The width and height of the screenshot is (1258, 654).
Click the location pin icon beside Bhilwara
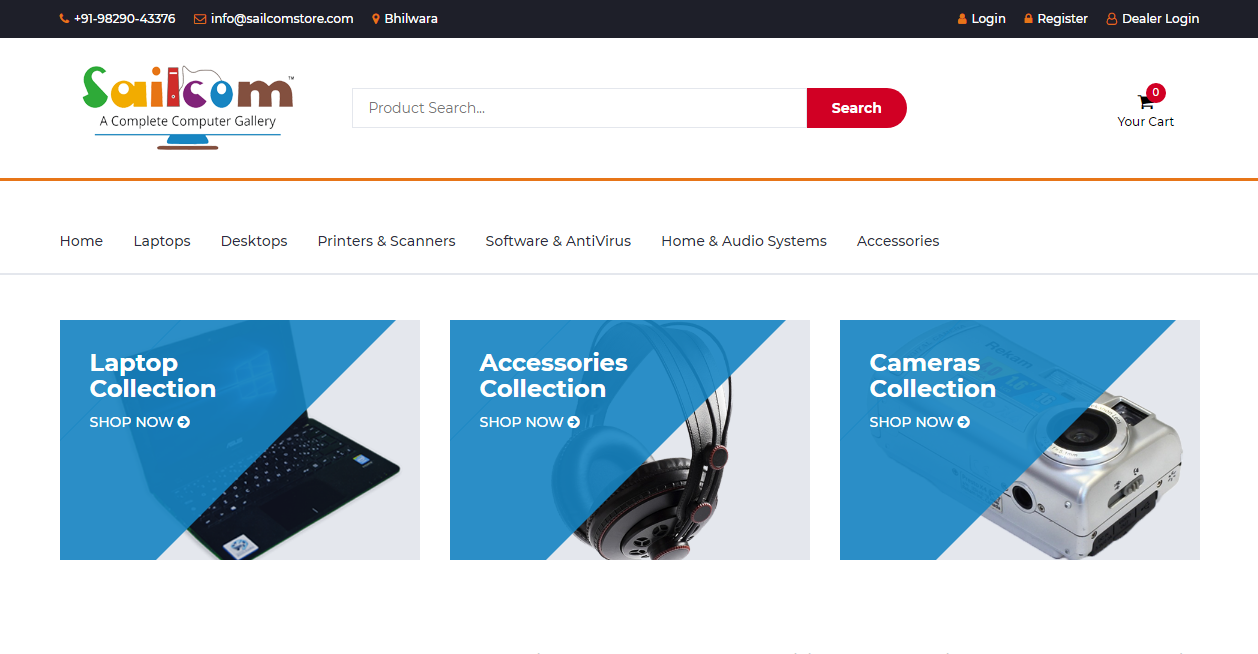pos(376,19)
